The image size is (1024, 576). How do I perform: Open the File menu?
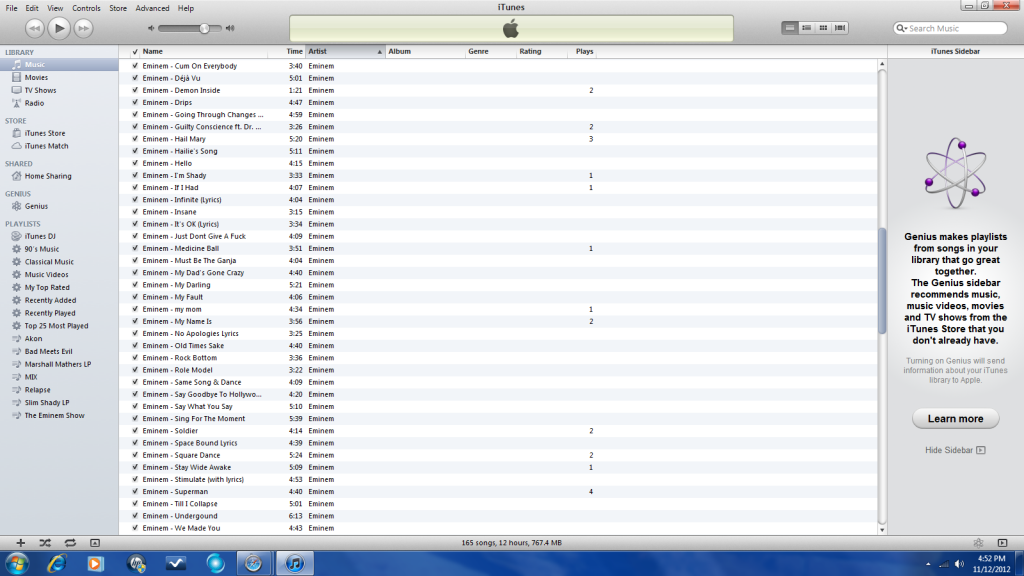pyautogui.click(x=11, y=8)
